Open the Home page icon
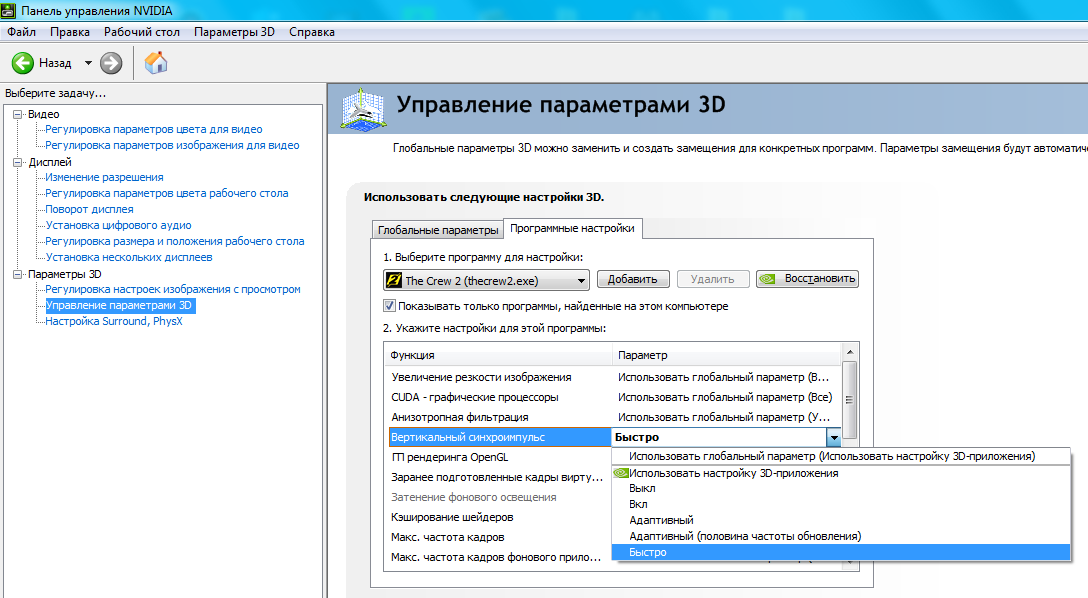 (156, 63)
